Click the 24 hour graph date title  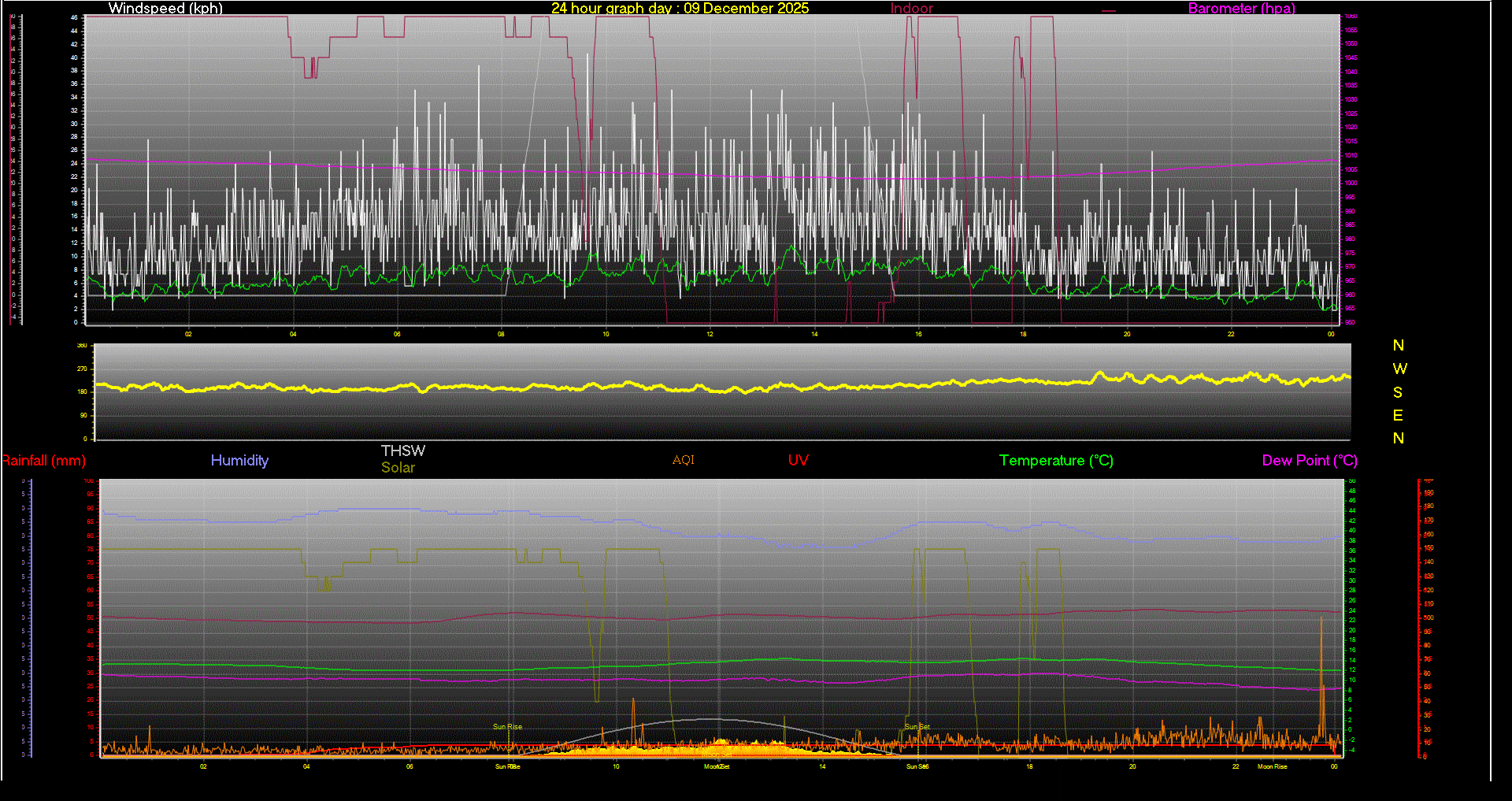click(x=680, y=9)
